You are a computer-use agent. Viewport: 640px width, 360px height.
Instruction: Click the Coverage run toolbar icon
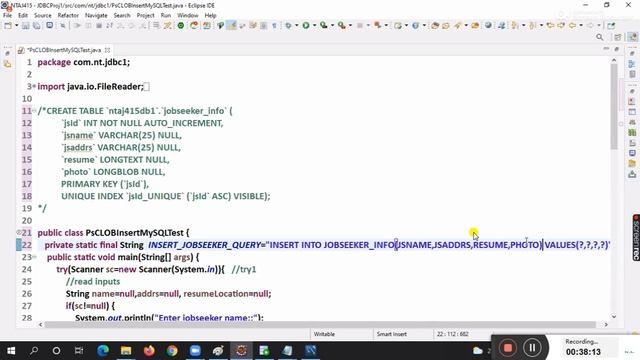tap(324, 26)
